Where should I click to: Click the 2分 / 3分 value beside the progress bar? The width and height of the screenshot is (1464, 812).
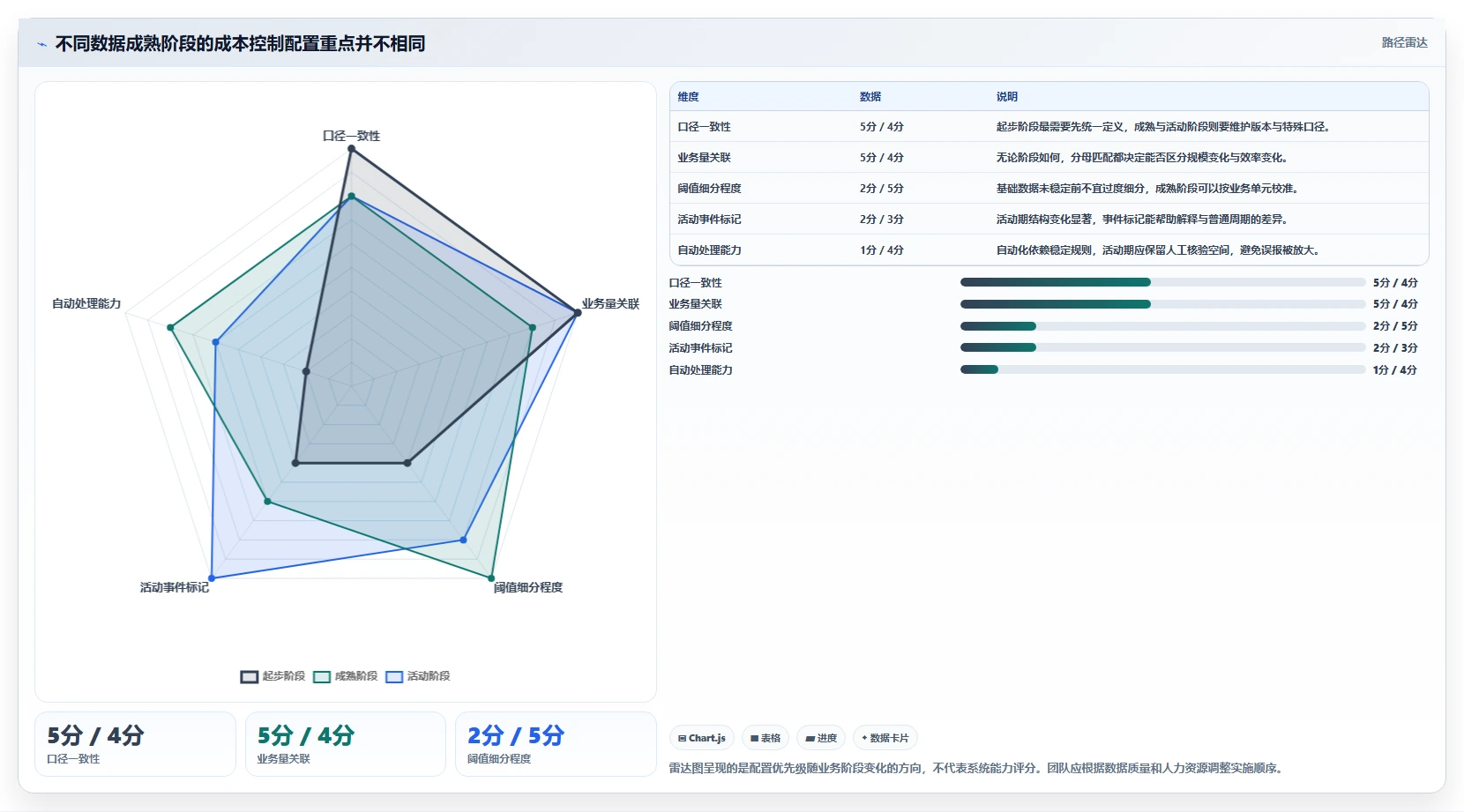[x=1395, y=348]
